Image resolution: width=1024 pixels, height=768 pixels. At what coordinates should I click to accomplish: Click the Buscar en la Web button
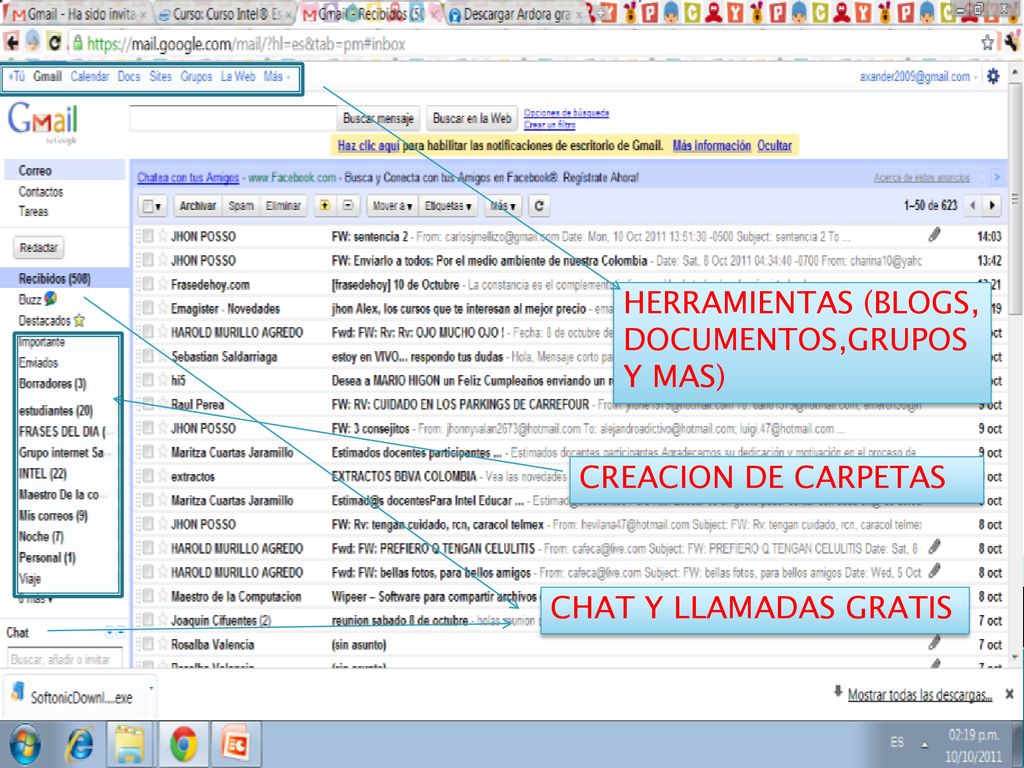click(x=472, y=118)
